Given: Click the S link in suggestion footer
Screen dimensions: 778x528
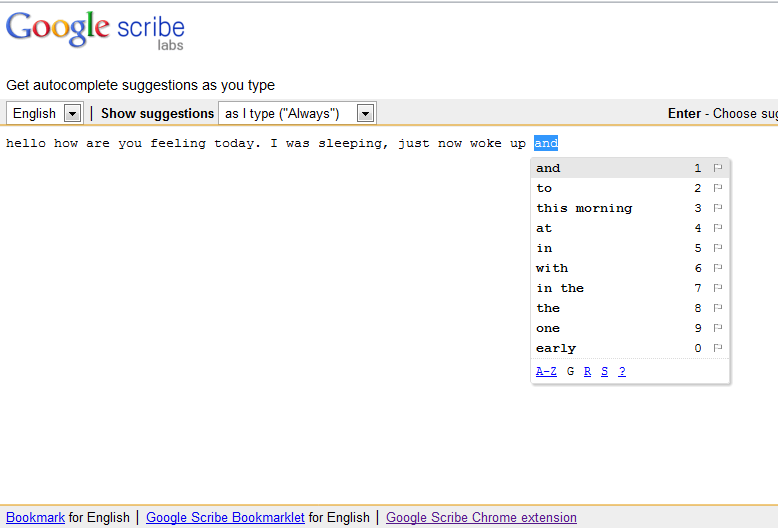Looking at the screenshot, I should [604, 371].
